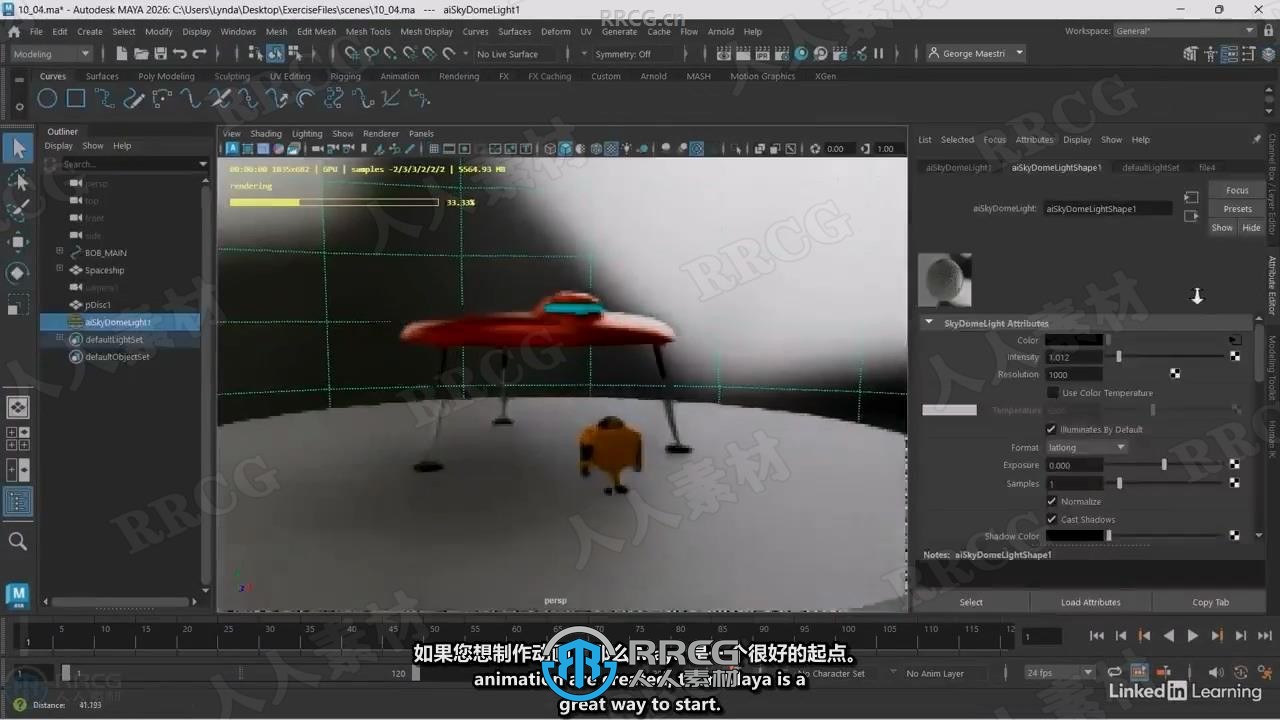The height and width of the screenshot is (720, 1280).
Task: Switch to the Poly Modeling shelf tab
Action: [166, 76]
